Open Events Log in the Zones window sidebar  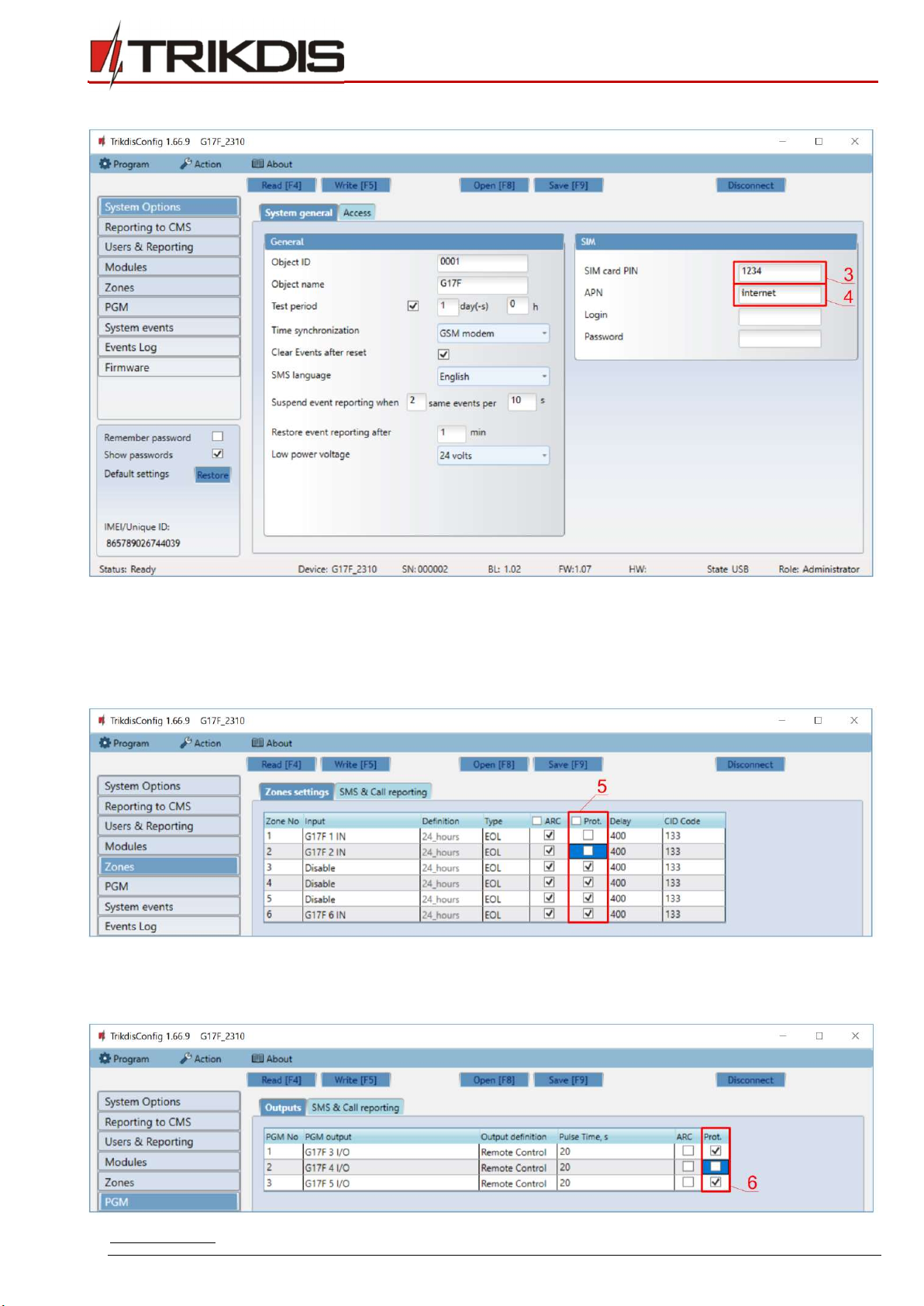[169, 926]
